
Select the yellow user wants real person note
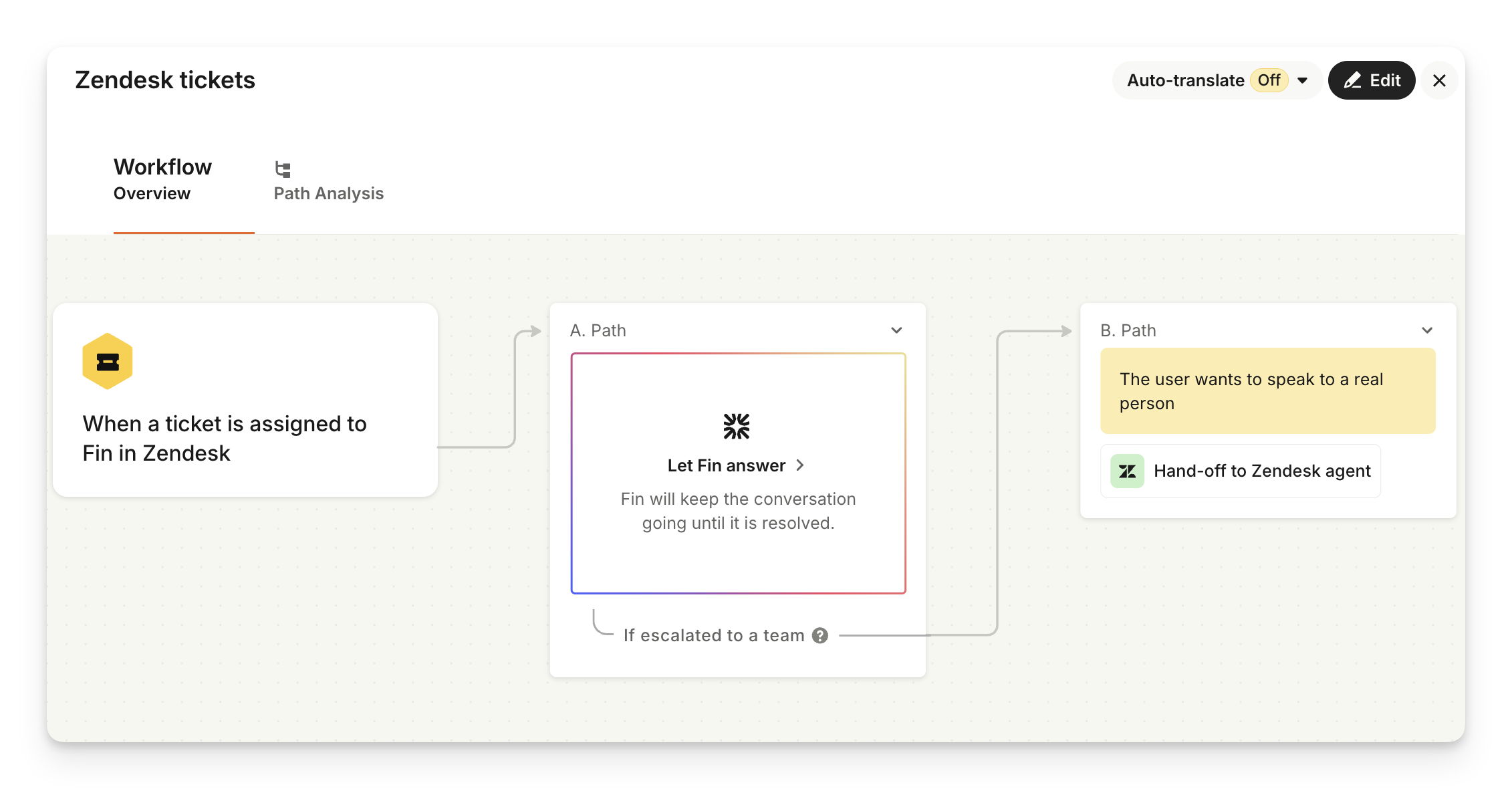(x=1267, y=391)
